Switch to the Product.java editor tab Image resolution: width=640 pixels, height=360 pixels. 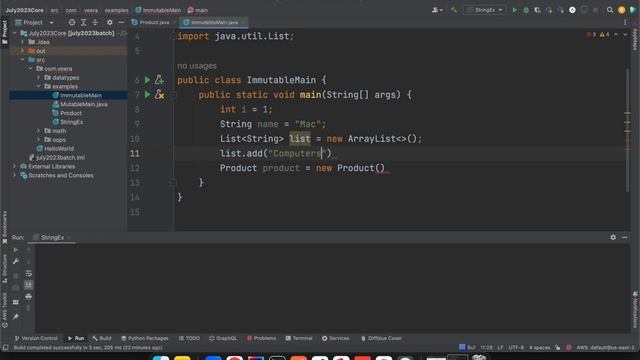click(x=153, y=22)
